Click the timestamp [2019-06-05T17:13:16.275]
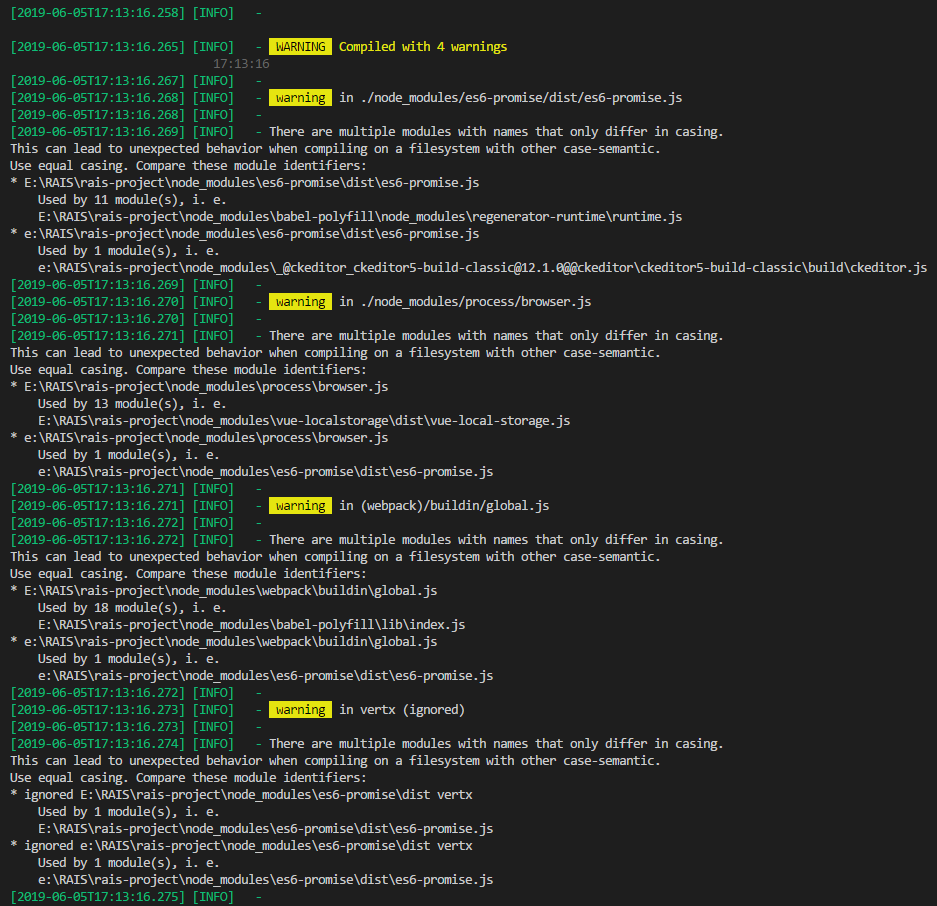 tap(98, 896)
